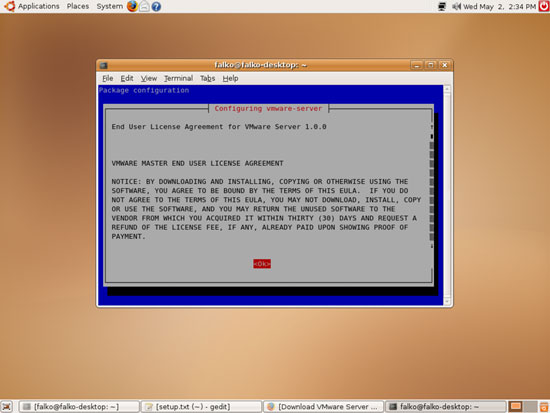Open the View menu in the terminal
This screenshot has width=550, height=413.
click(x=149, y=78)
